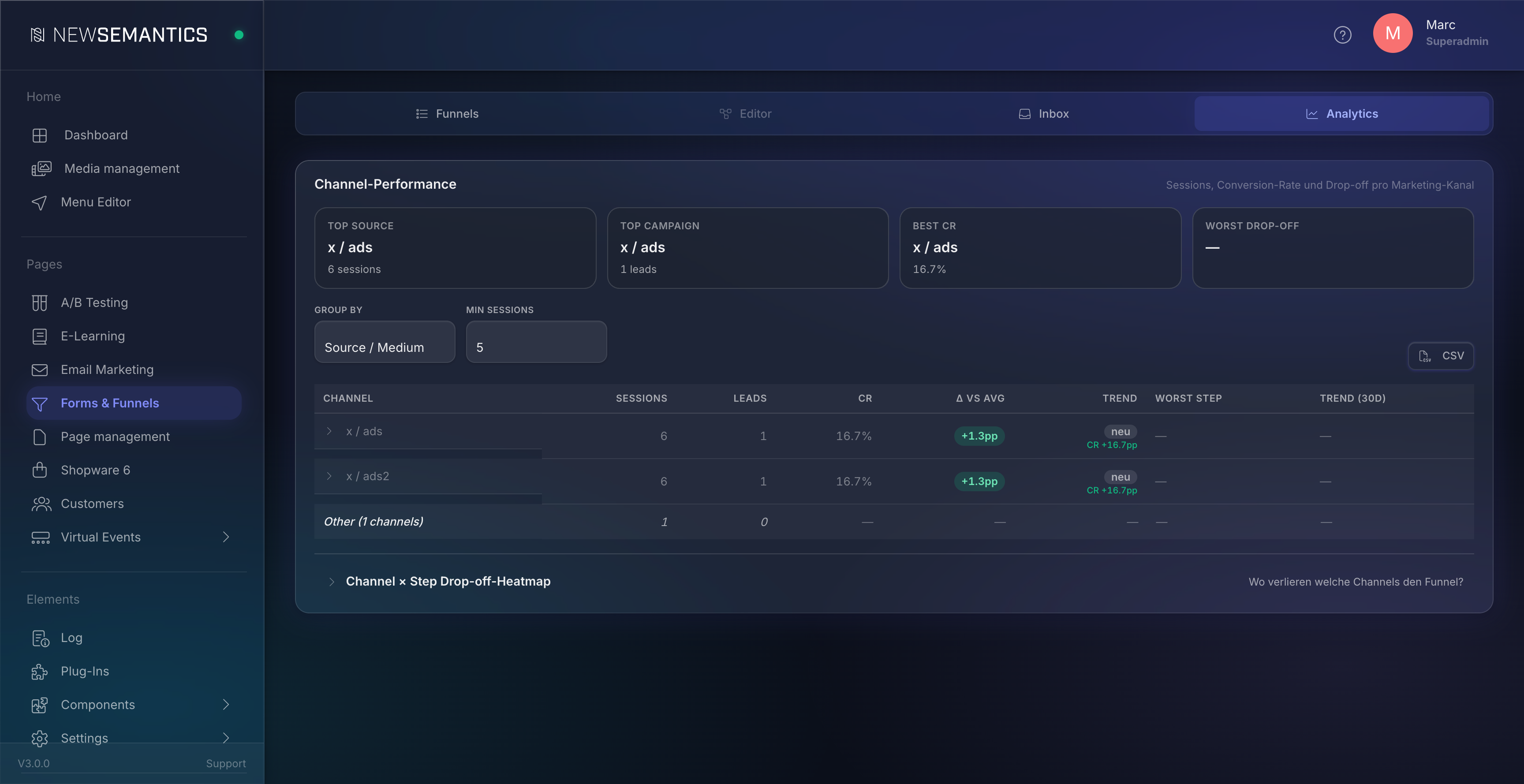Click the Settings gear icon
The width and height of the screenshot is (1524, 784).
[40, 738]
